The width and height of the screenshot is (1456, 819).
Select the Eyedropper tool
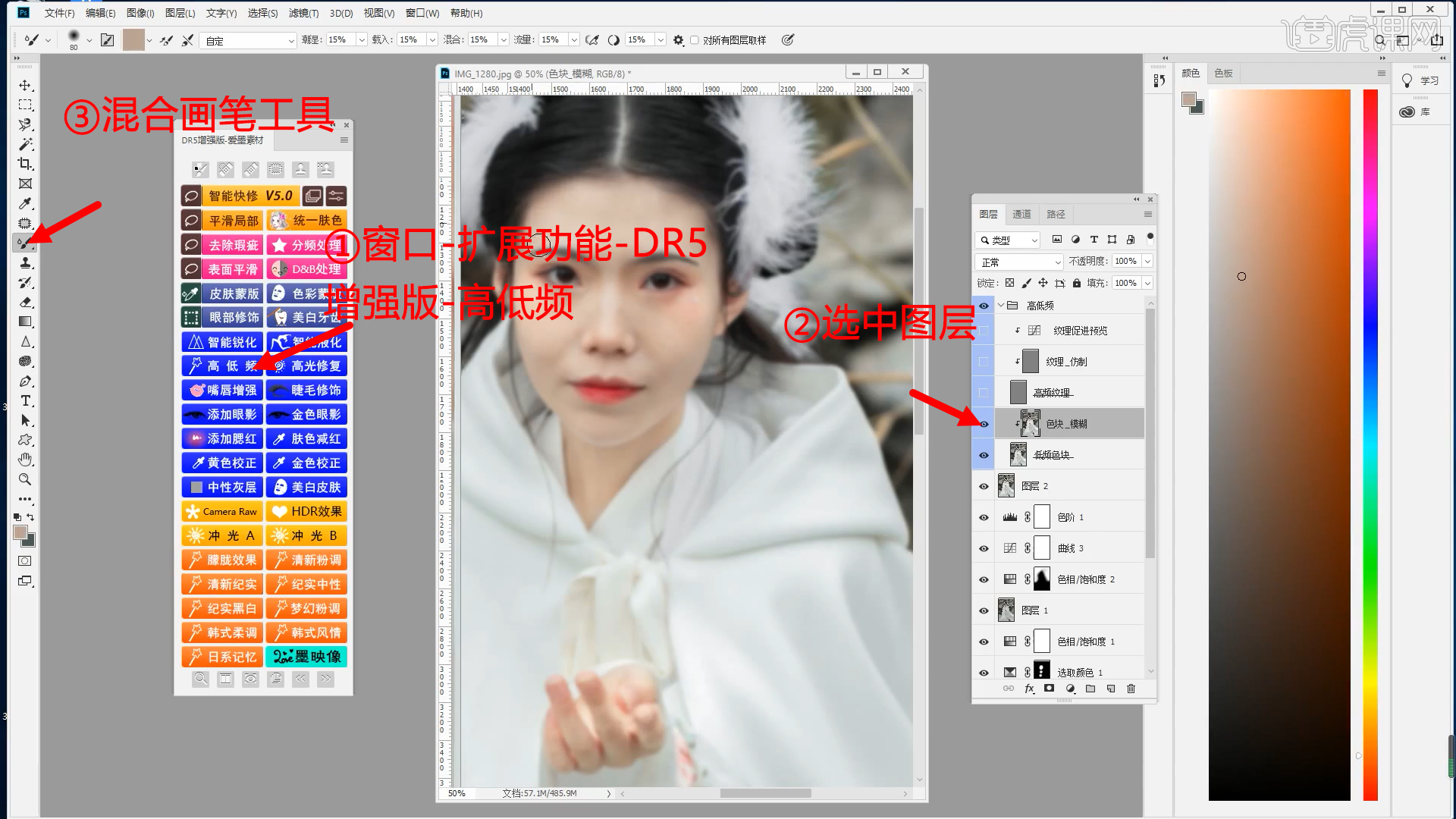pyautogui.click(x=25, y=203)
